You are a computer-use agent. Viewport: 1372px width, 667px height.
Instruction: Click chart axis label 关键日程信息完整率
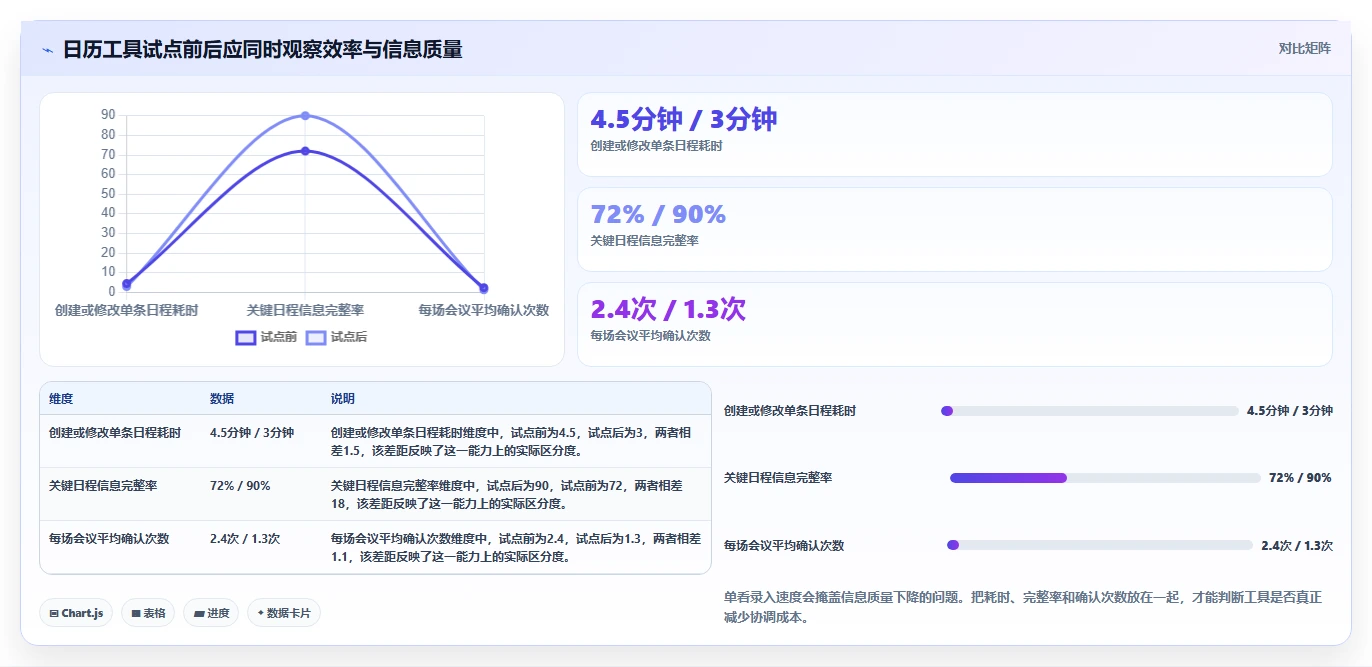click(x=305, y=310)
